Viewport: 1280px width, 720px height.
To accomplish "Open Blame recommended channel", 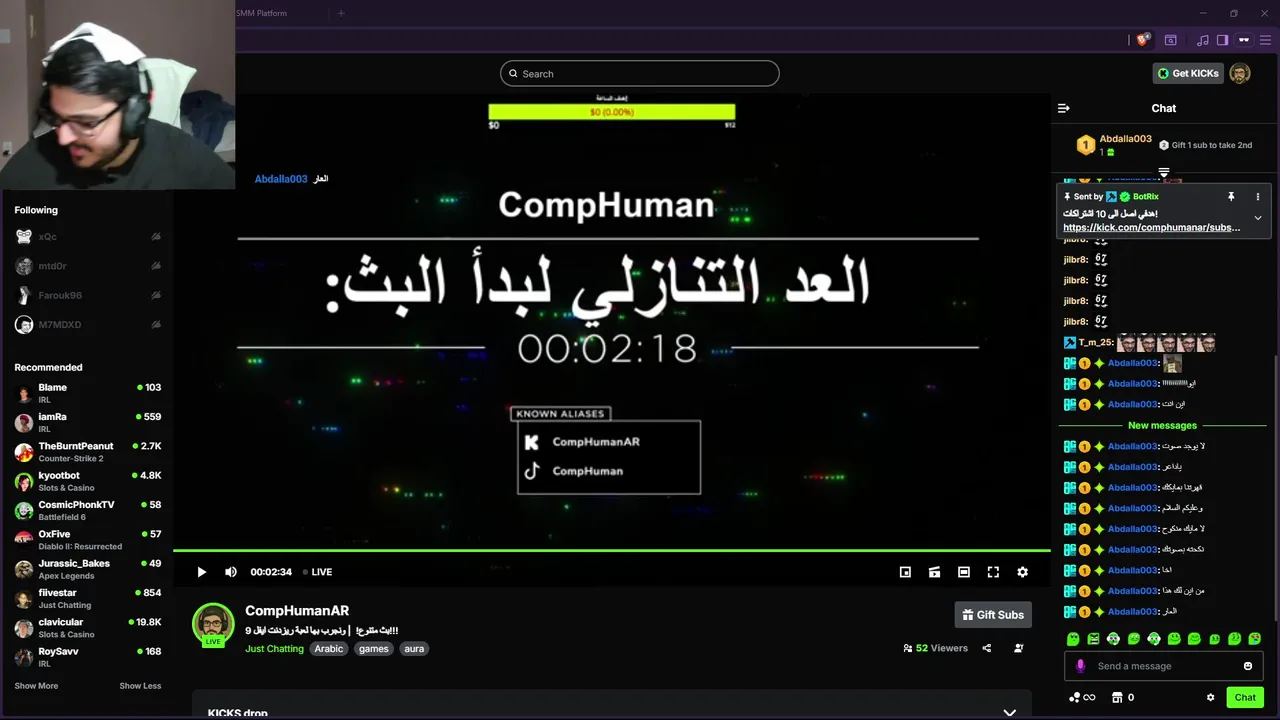I will point(87,393).
